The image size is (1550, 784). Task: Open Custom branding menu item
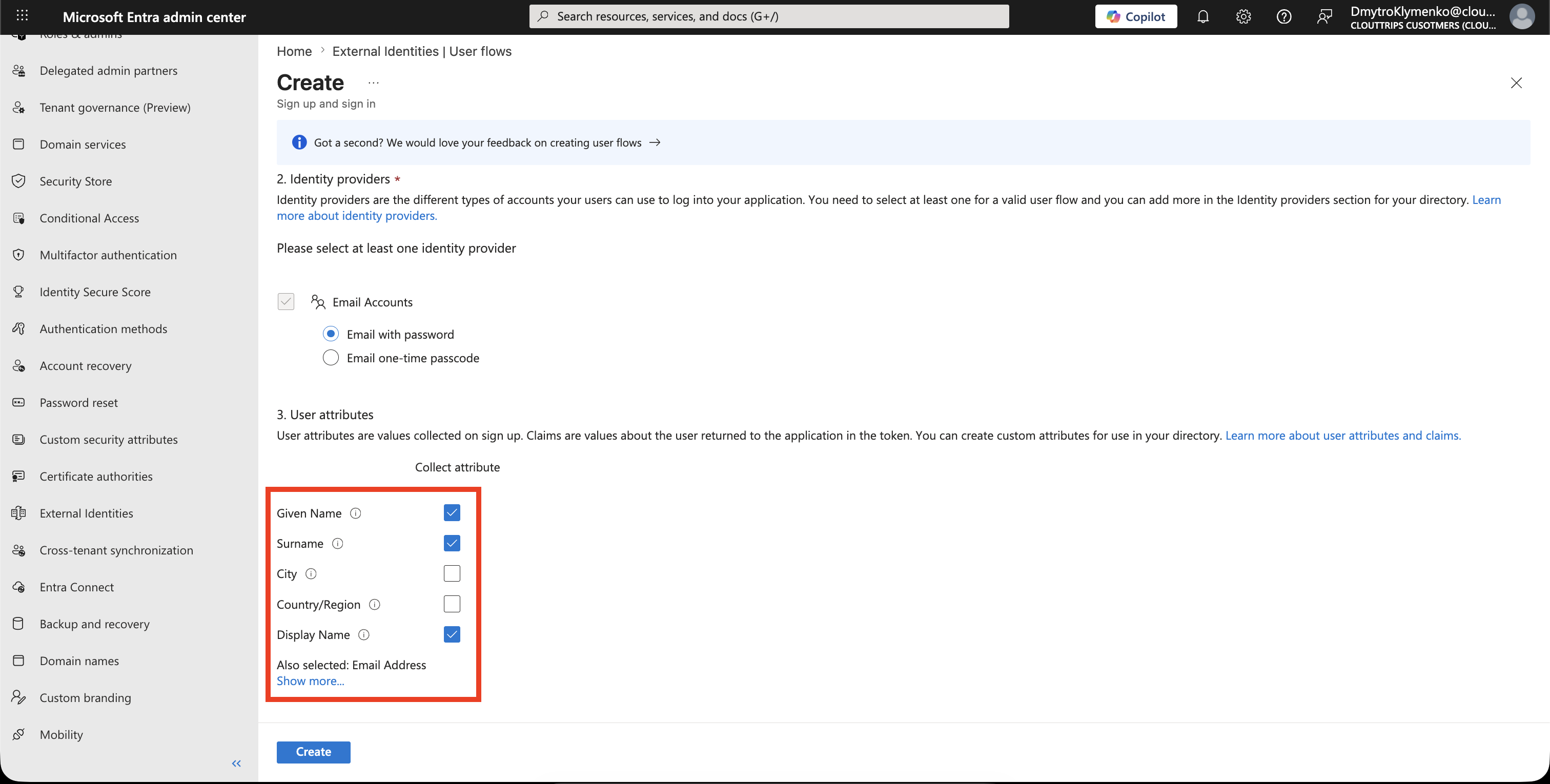[86, 698]
